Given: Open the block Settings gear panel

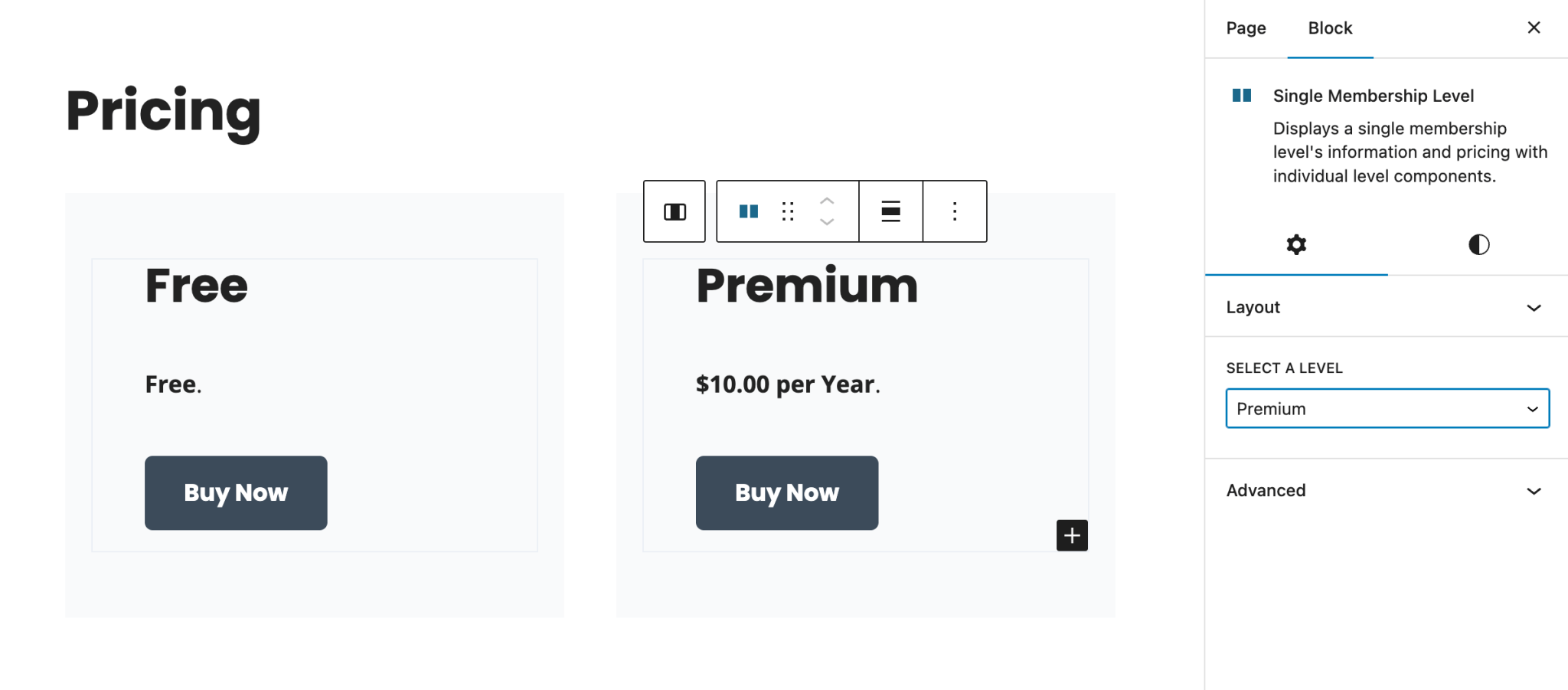Looking at the screenshot, I should [x=1296, y=244].
